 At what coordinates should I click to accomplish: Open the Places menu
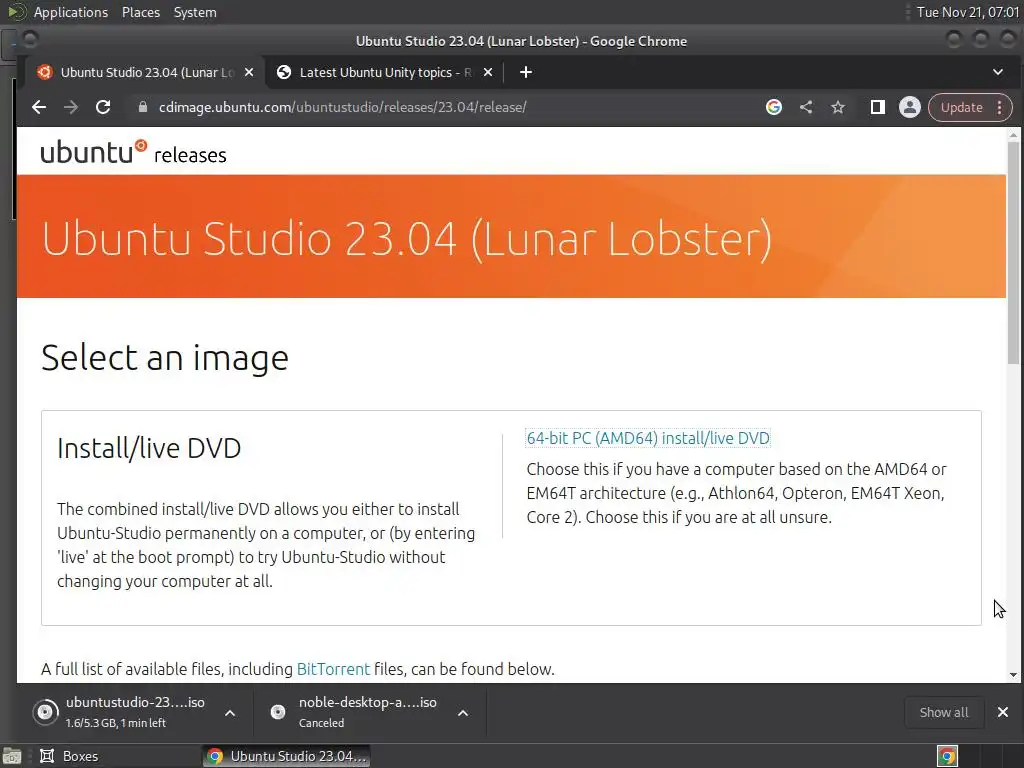(x=140, y=12)
